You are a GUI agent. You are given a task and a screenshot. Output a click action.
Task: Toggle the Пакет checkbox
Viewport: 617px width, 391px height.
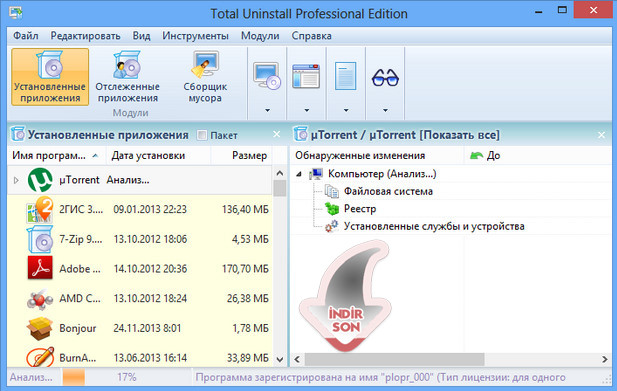tap(202, 135)
